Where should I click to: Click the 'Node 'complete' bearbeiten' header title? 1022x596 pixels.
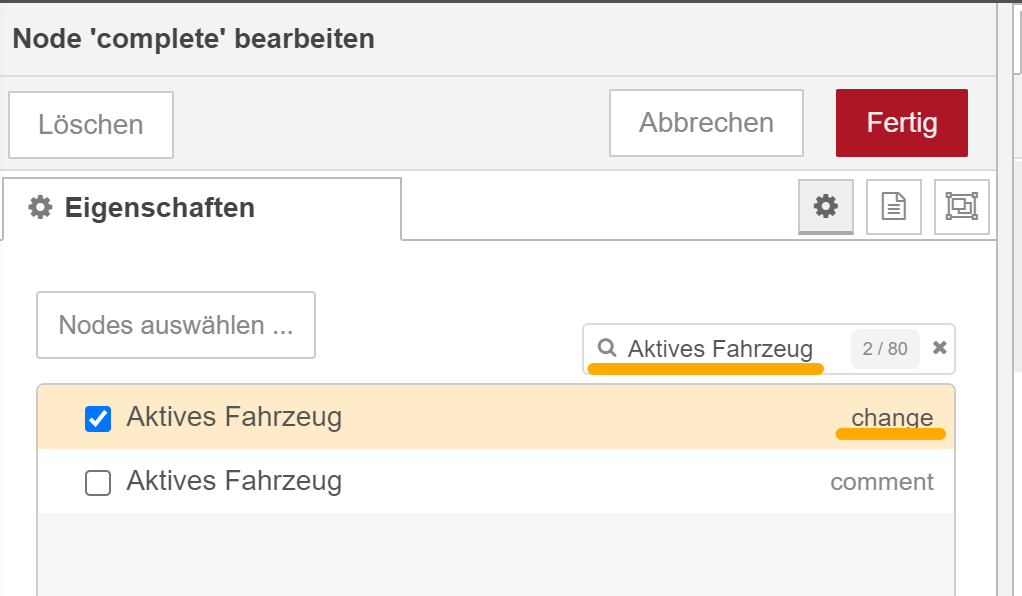click(x=194, y=38)
